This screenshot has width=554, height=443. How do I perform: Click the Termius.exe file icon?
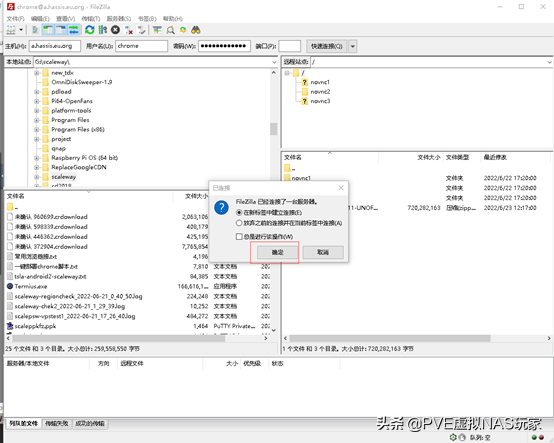point(10,286)
